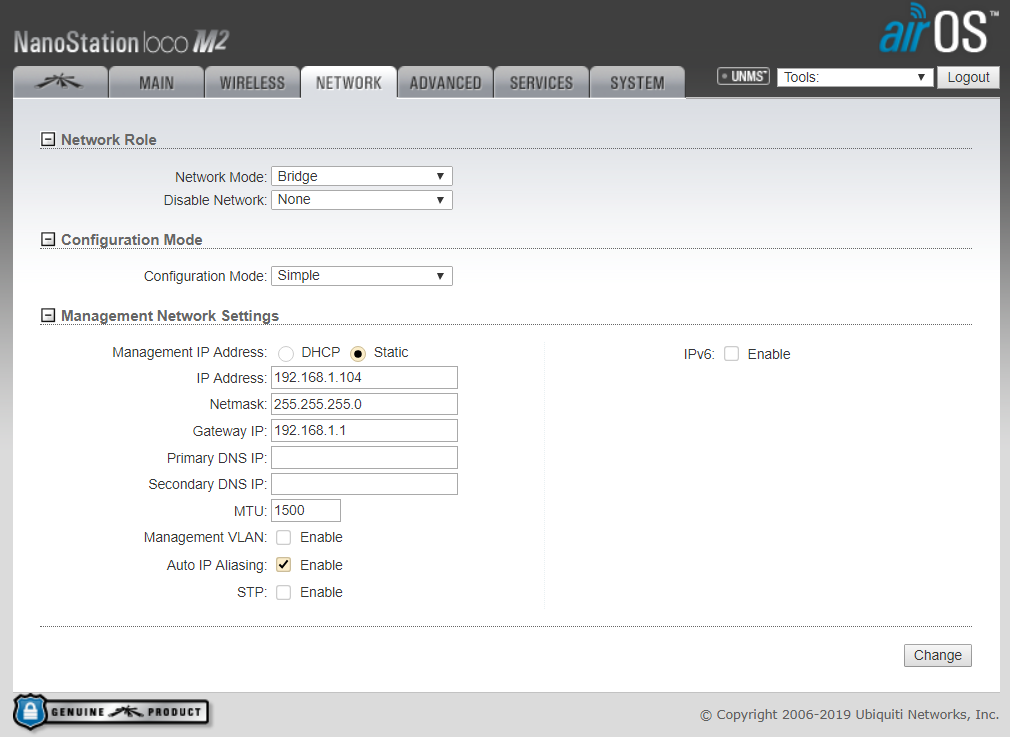Viewport: 1010px width, 737px height.
Task: Uncheck the Auto IP Aliasing checkbox
Action: coord(283,565)
